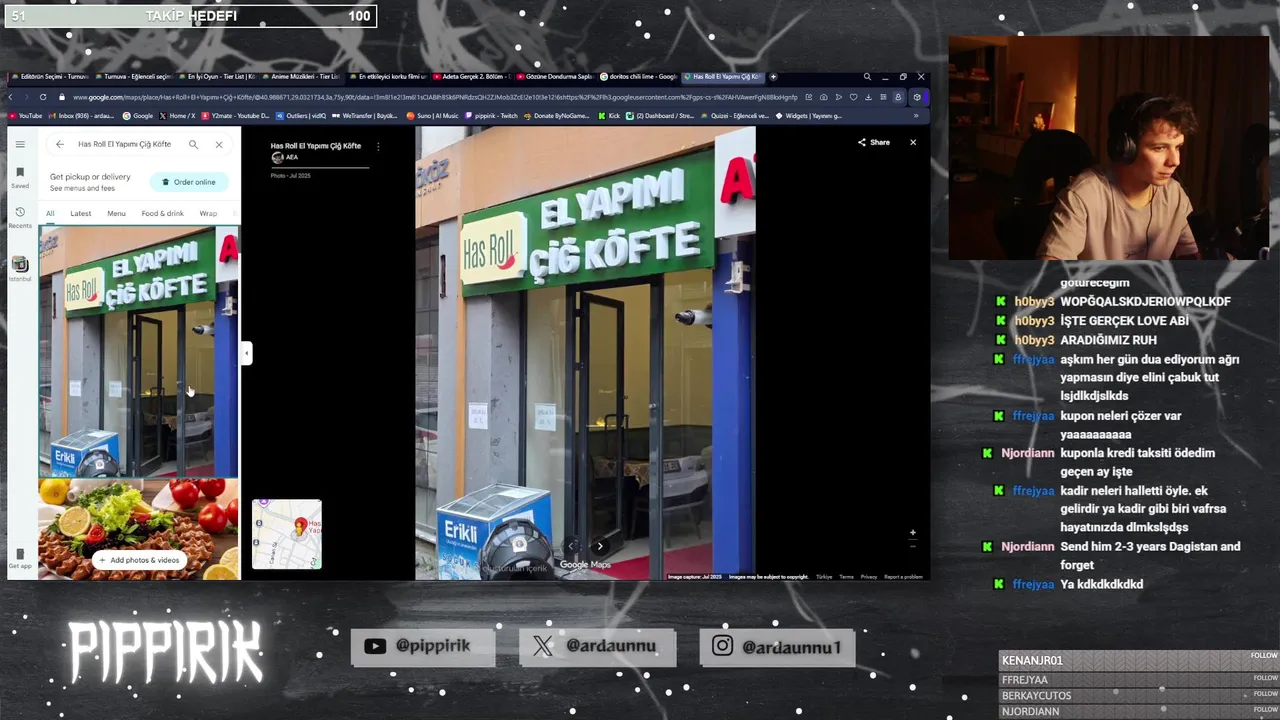Switch to the Anime Müzikleri Tier List tab

[x=300, y=76]
